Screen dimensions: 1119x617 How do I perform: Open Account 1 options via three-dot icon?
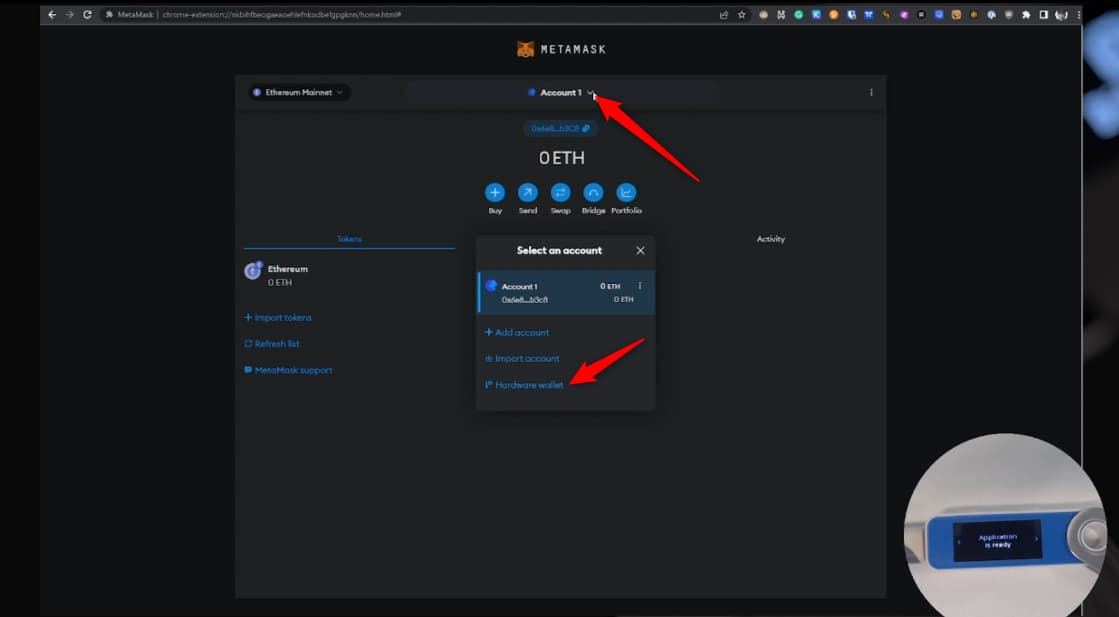pyautogui.click(x=638, y=286)
